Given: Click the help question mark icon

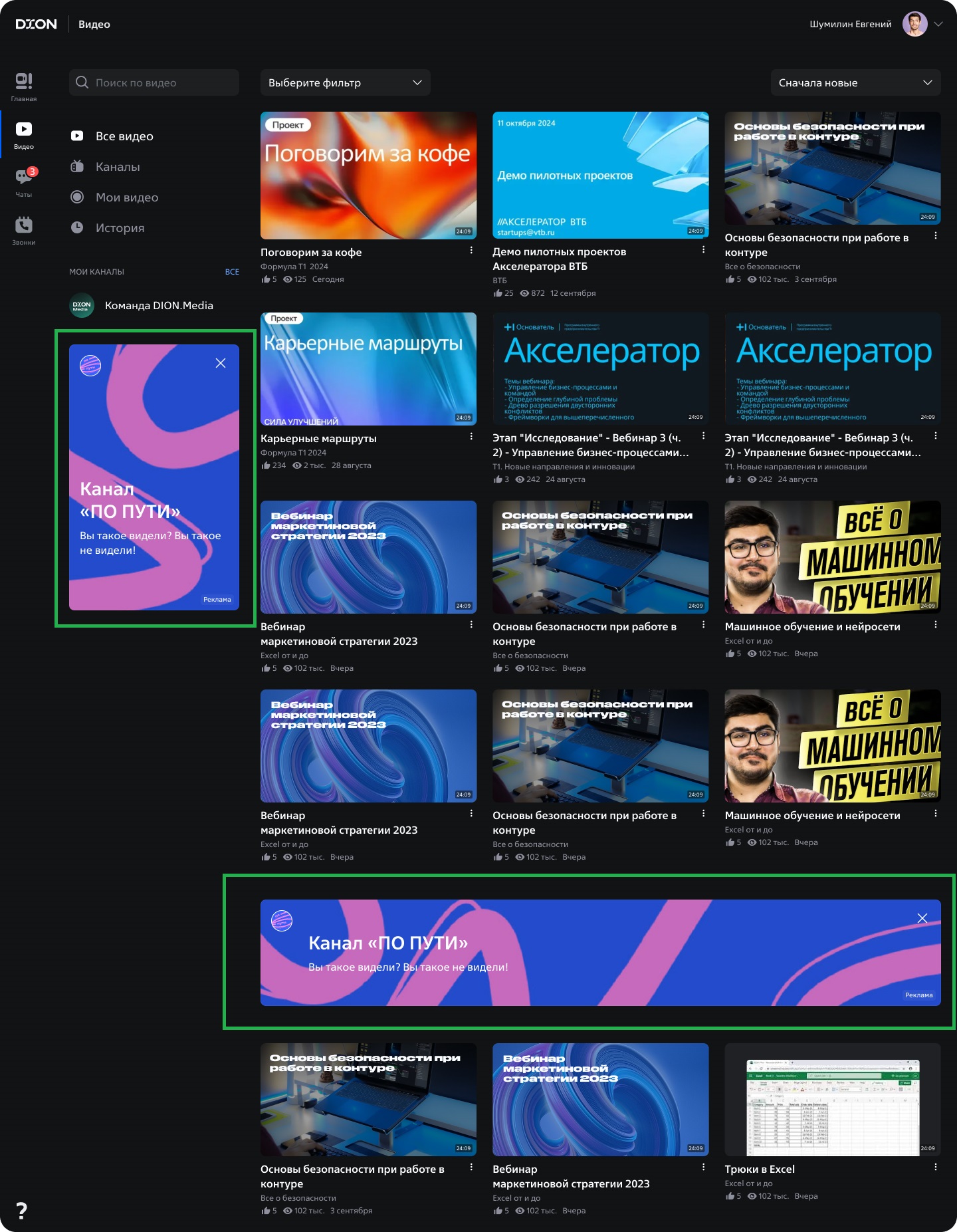Looking at the screenshot, I should [22, 1210].
